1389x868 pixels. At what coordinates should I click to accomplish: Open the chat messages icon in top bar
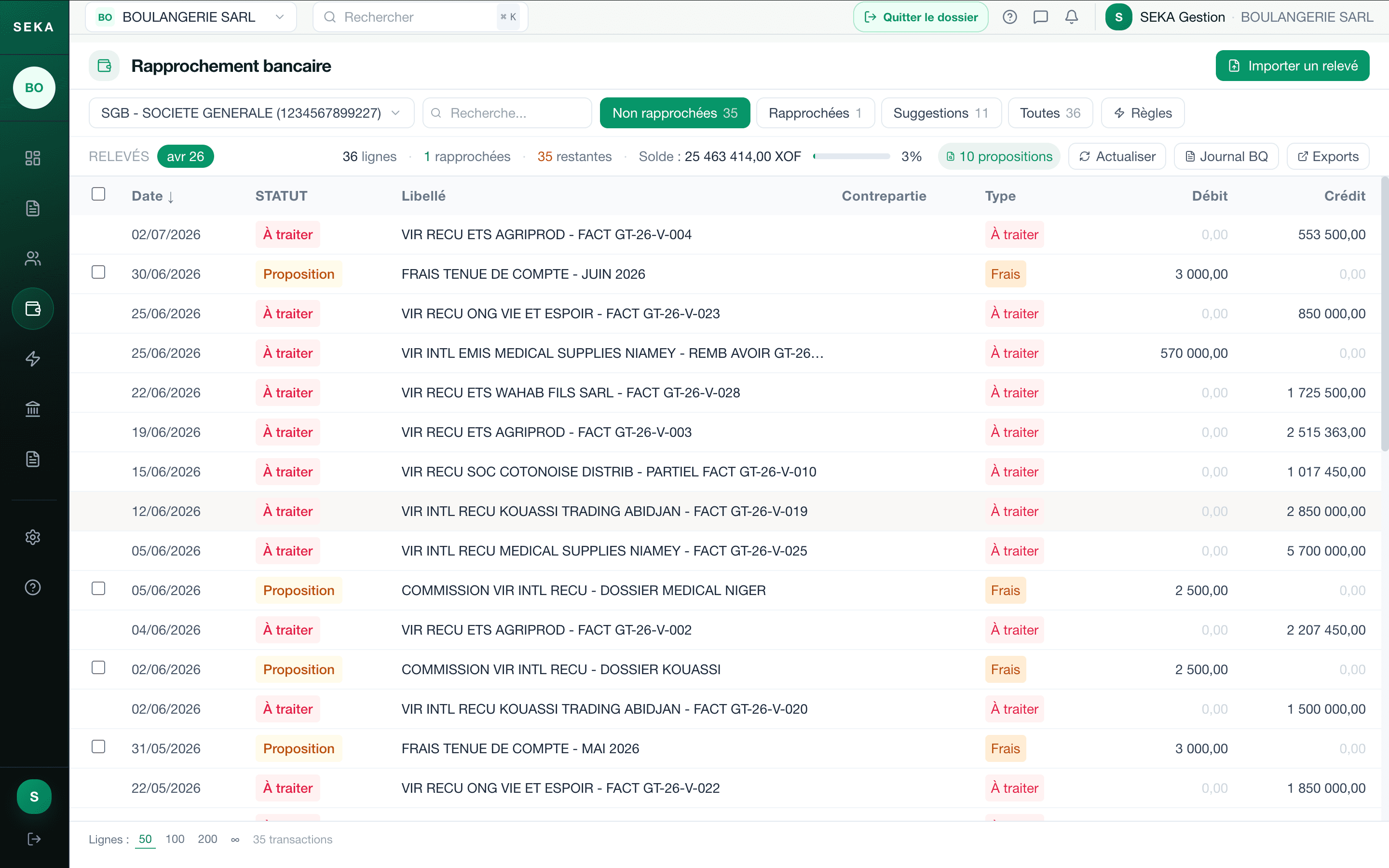coord(1041,17)
